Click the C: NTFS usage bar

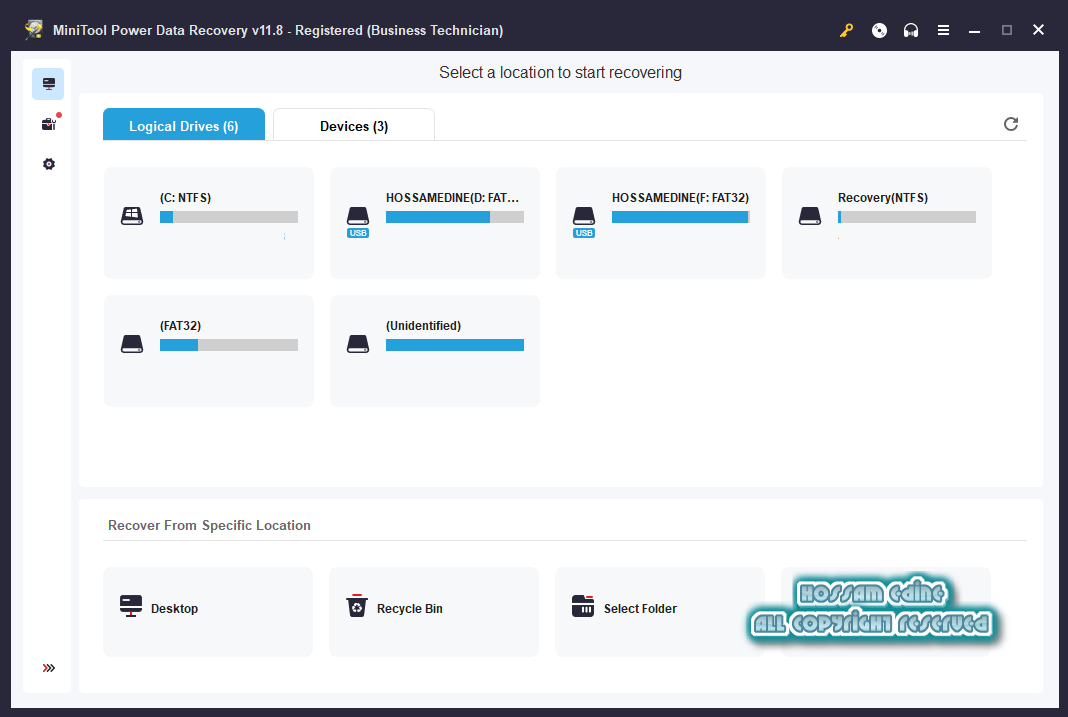(x=229, y=217)
